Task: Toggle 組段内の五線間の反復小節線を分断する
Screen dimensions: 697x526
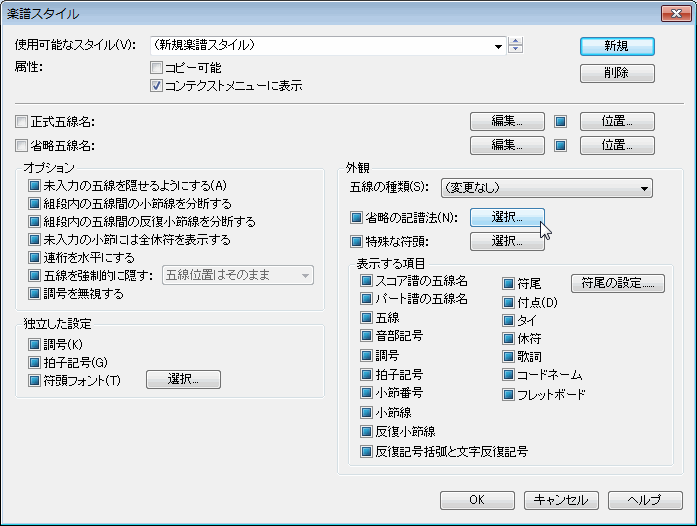Action: coord(34,221)
